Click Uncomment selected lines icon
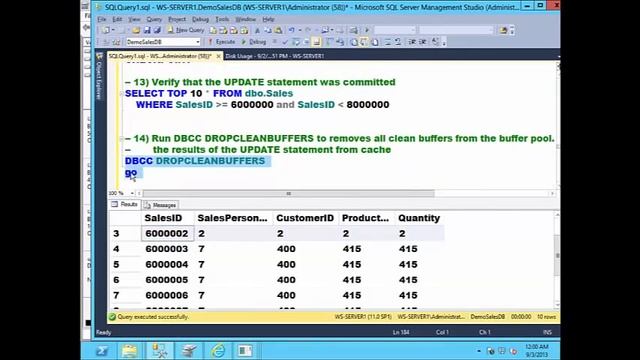640x360 pixels. point(397,42)
